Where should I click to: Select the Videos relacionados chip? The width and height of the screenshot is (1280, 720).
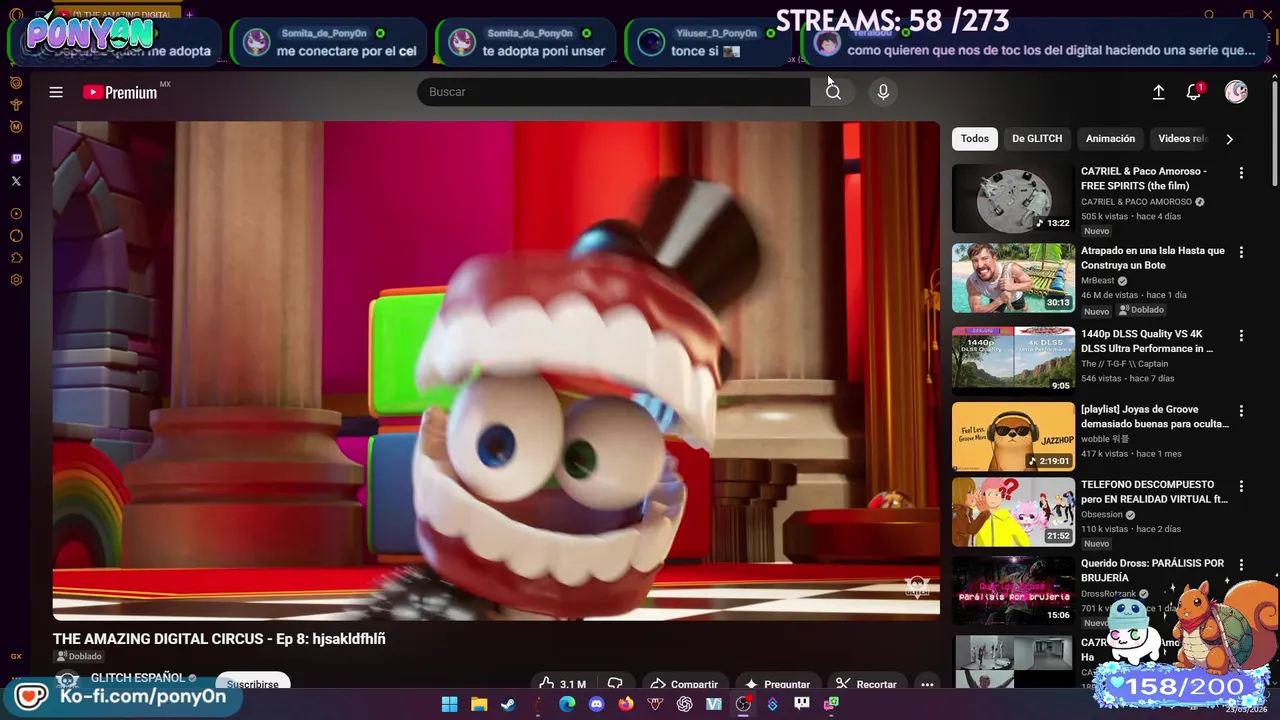click(1182, 139)
